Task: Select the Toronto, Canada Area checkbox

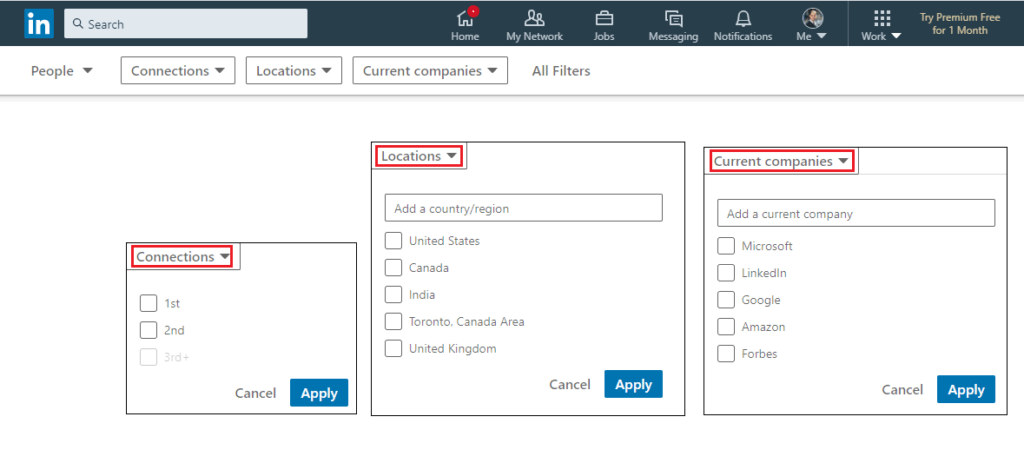Action: pyautogui.click(x=394, y=322)
